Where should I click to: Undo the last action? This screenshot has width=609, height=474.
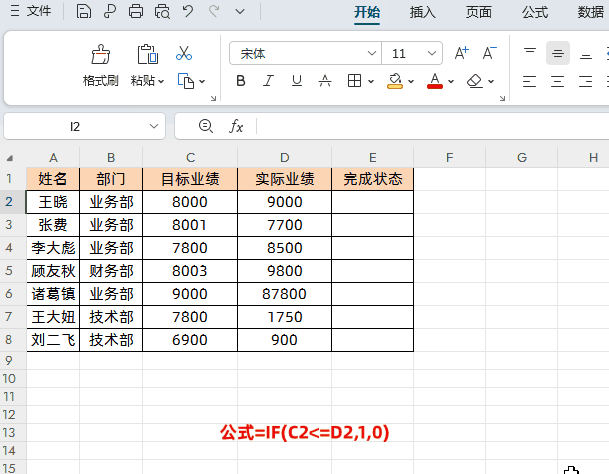[x=188, y=11]
